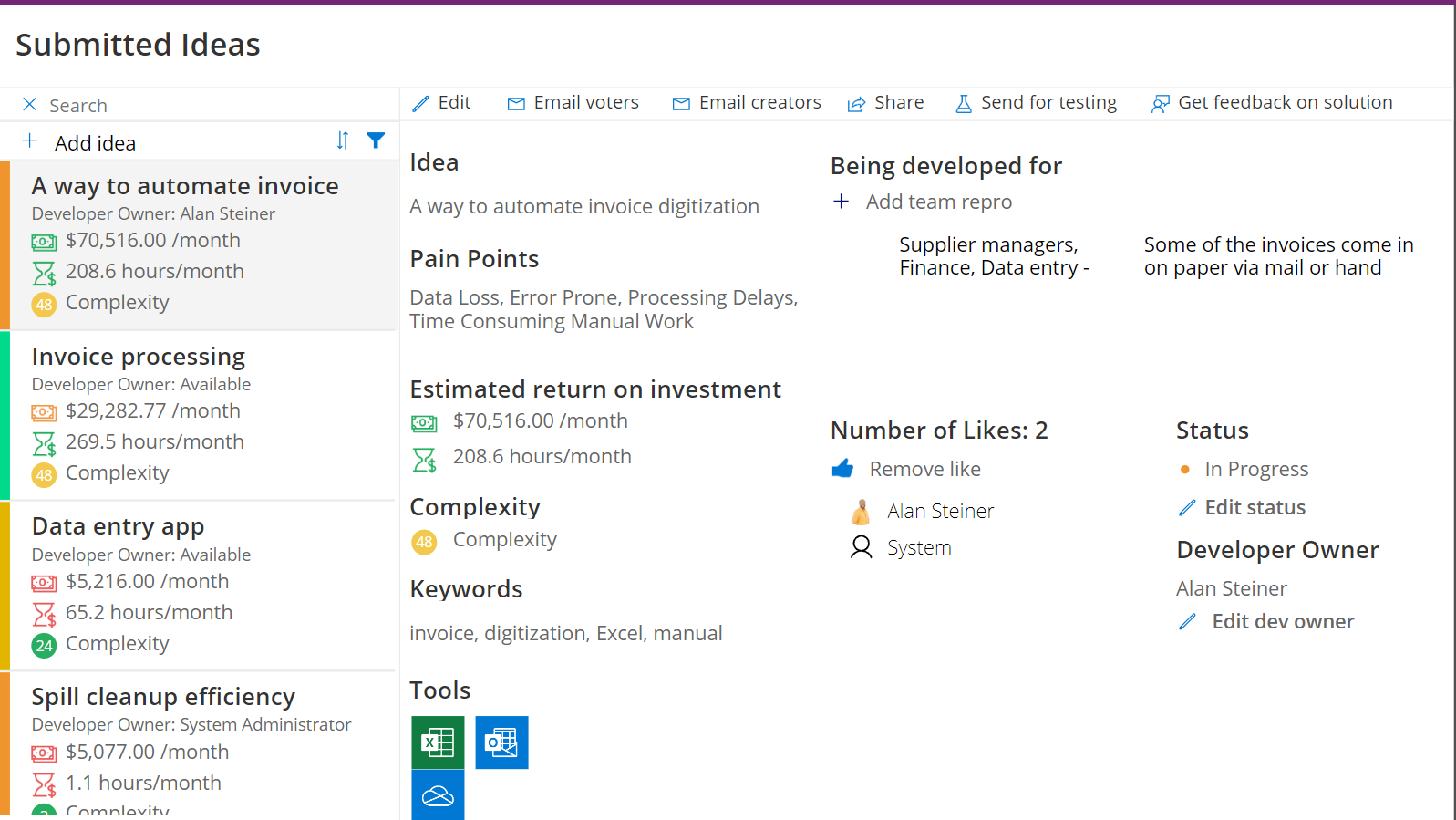This screenshot has height=820, width=1456.
Task: Open the filter funnel icon
Action: [376, 140]
